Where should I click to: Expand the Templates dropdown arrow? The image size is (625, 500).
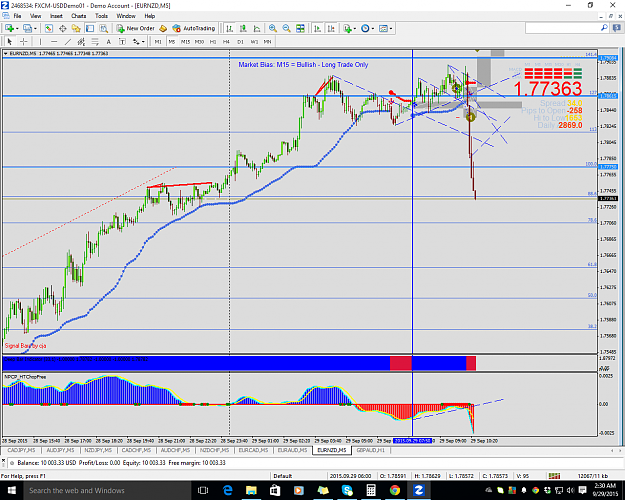391,28
